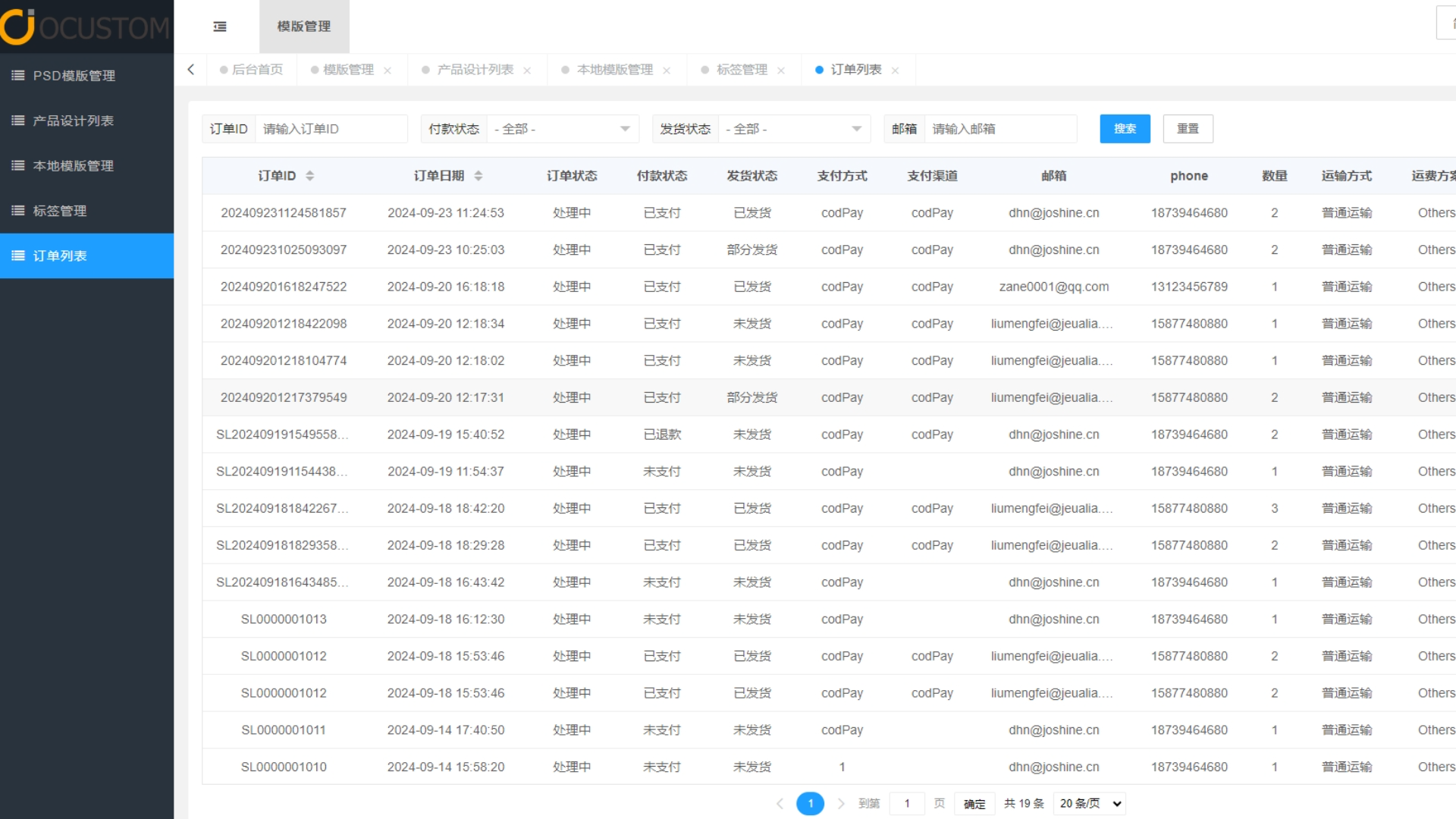Go to next page arrow
Screen dimensions: 1456x819
coord(840,804)
